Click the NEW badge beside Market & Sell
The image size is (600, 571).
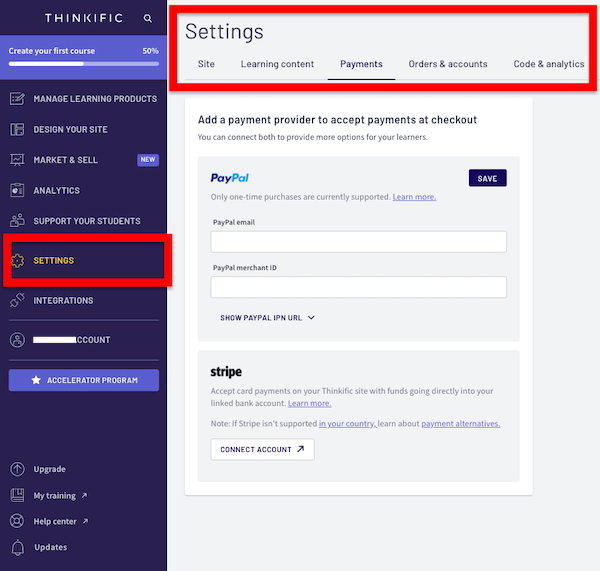tap(148, 160)
